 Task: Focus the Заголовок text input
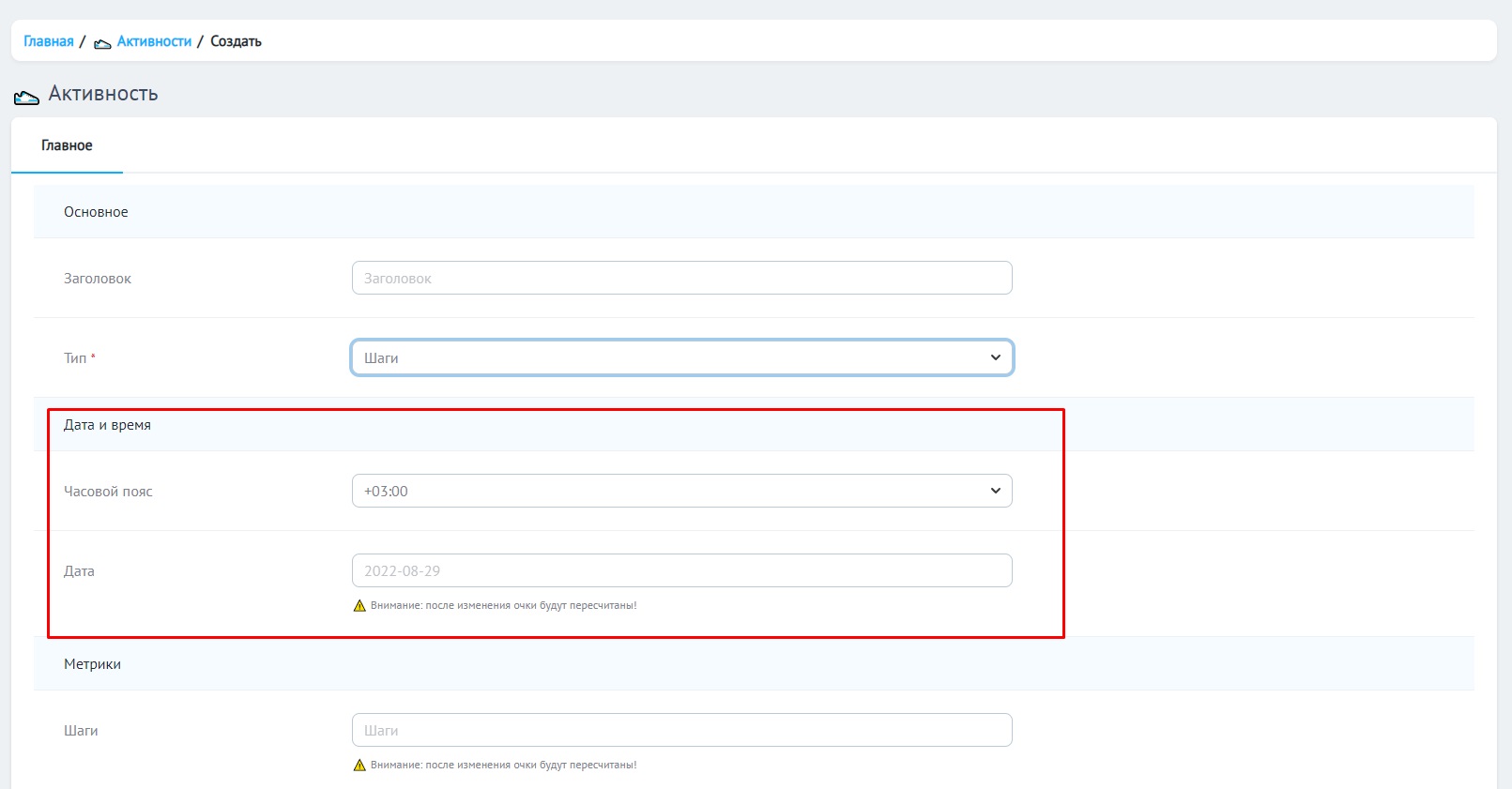[681, 278]
